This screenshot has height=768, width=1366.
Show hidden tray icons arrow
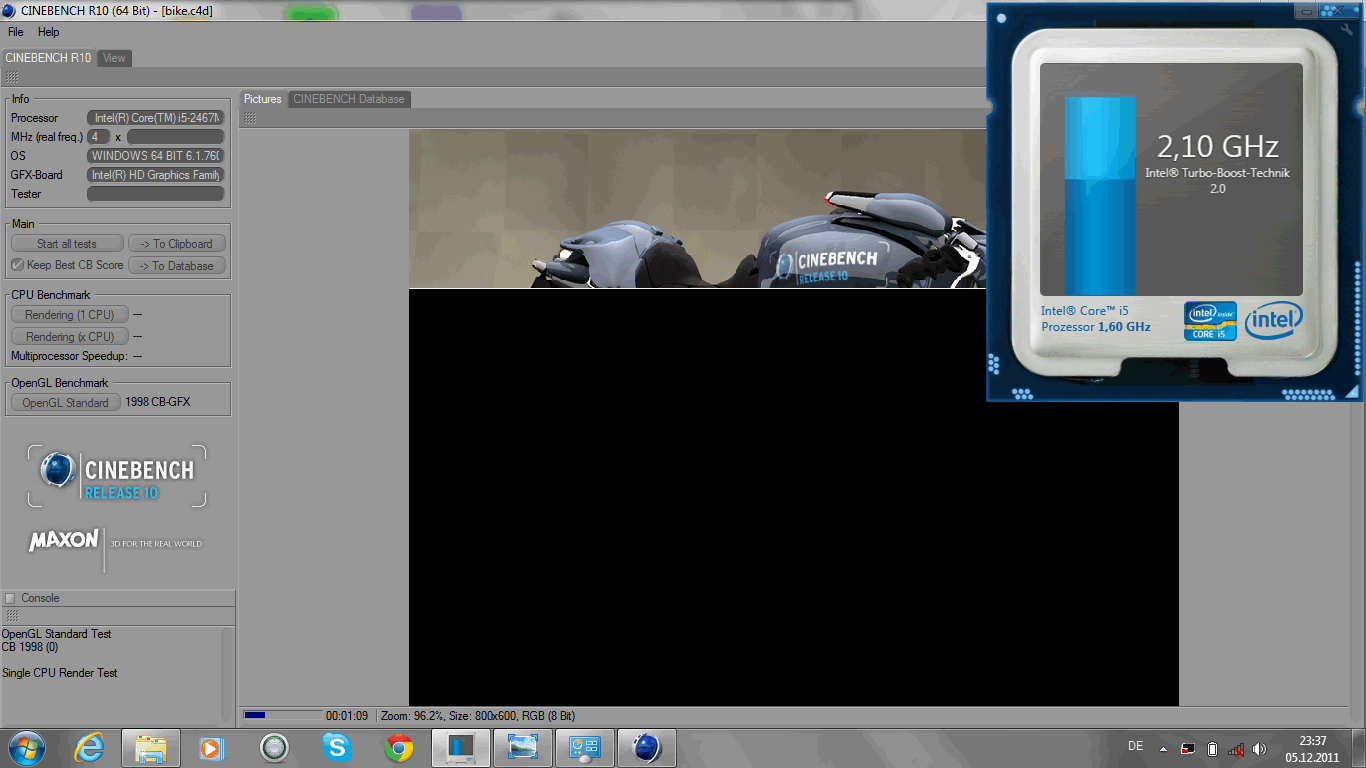click(1163, 749)
